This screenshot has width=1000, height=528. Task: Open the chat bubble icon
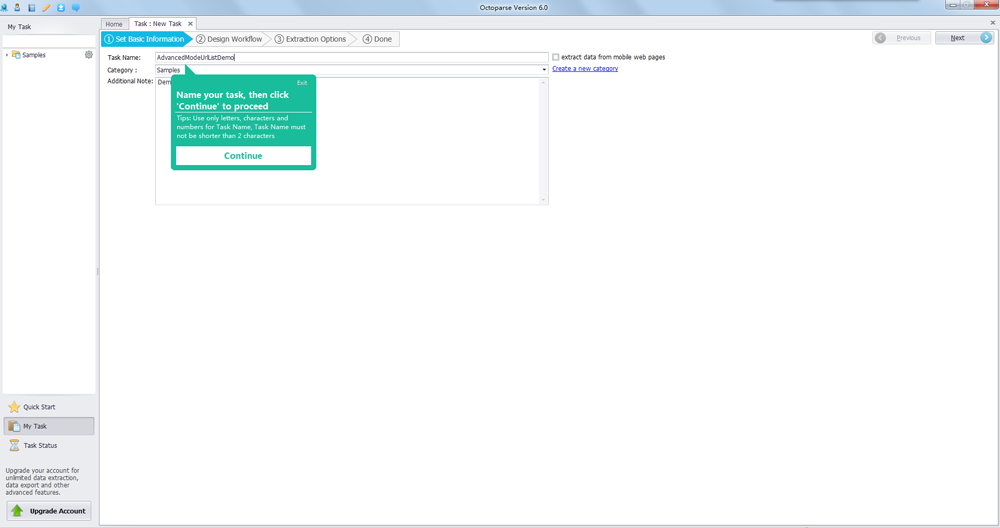pos(75,7)
